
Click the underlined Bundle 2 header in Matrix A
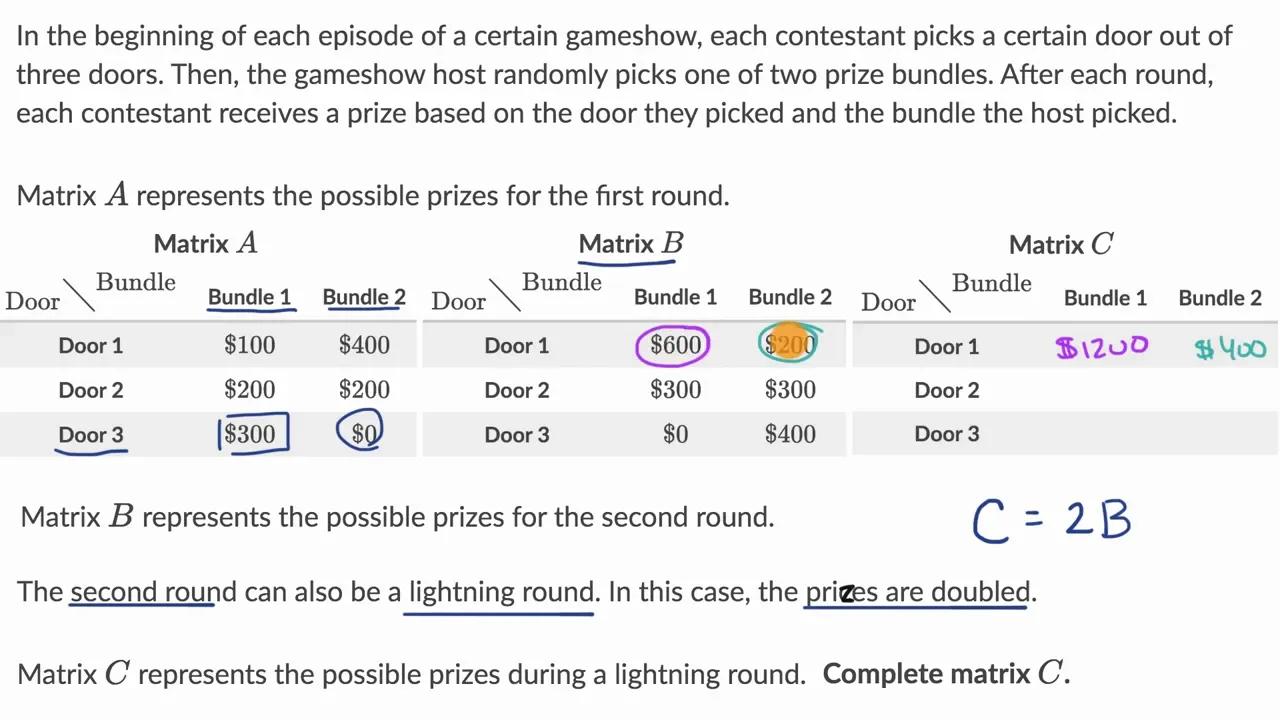tap(364, 297)
